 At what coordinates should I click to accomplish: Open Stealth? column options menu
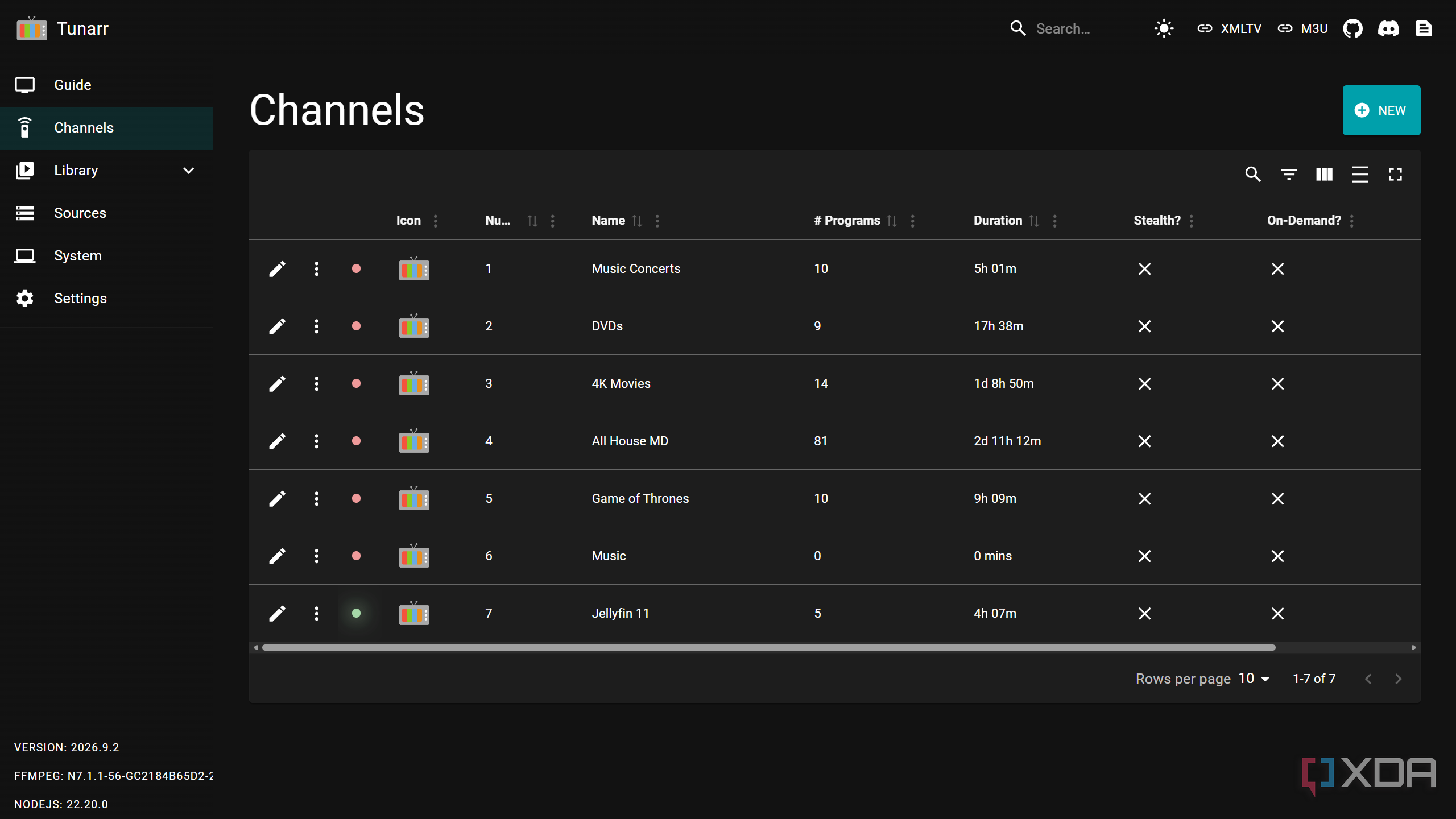(x=1192, y=221)
